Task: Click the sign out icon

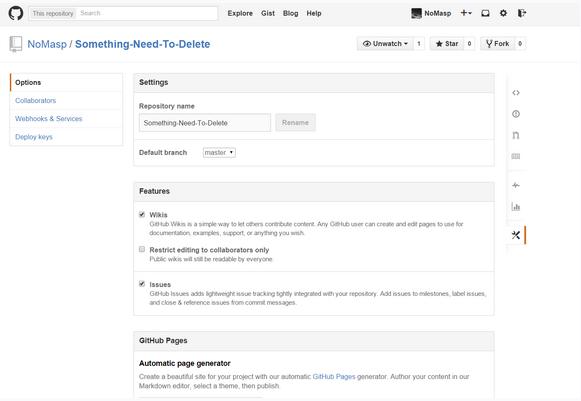Action: click(522, 13)
